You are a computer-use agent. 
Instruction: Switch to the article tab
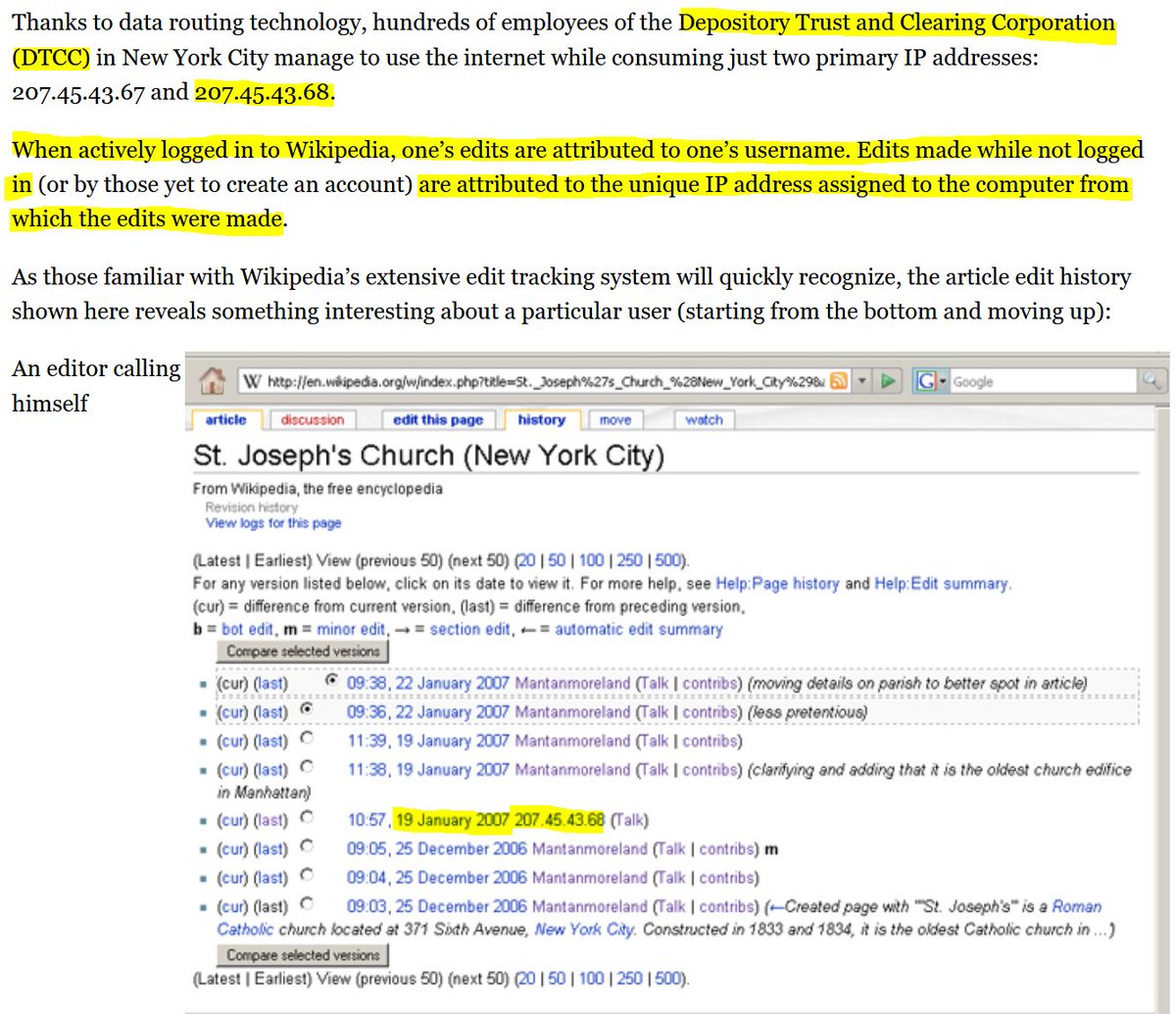click(x=225, y=419)
